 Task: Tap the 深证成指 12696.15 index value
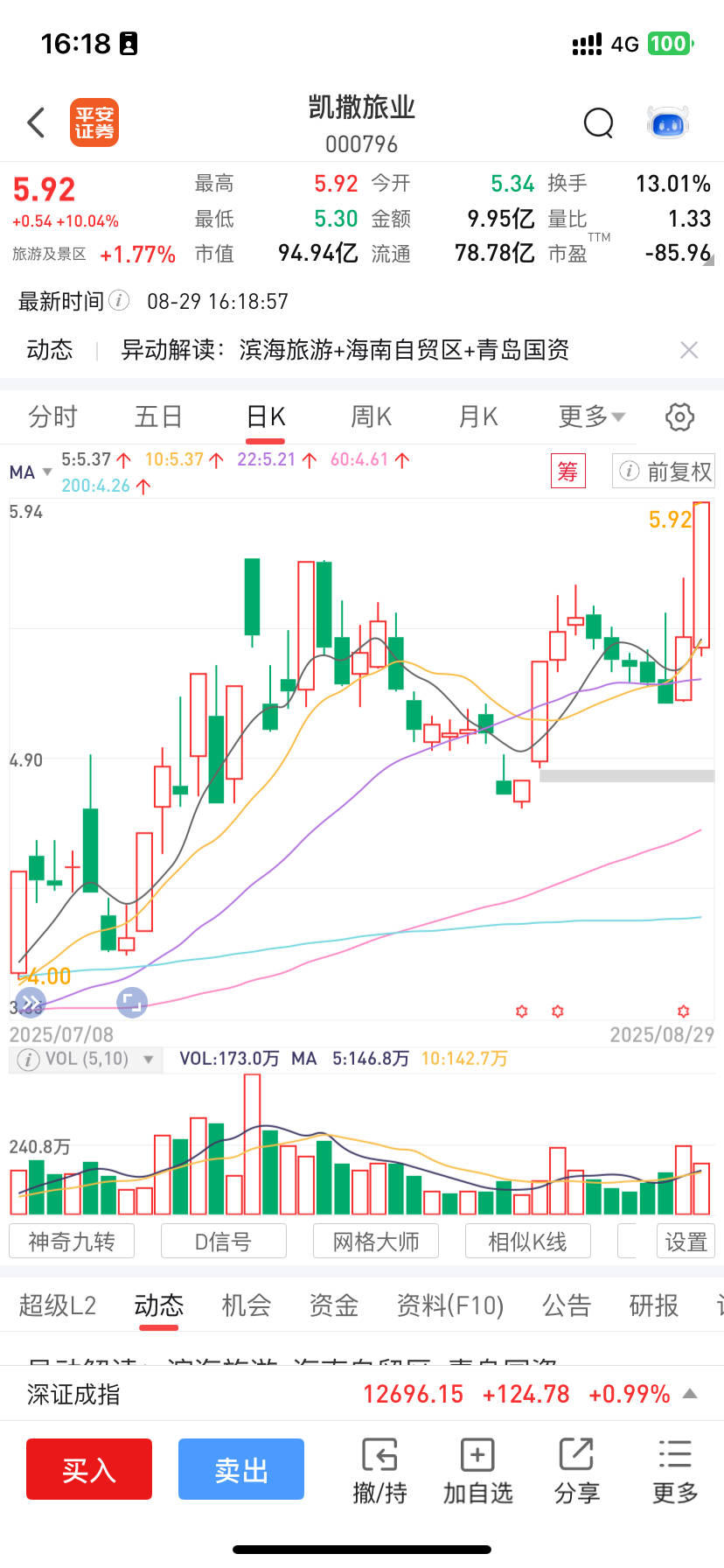[x=413, y=1394]
